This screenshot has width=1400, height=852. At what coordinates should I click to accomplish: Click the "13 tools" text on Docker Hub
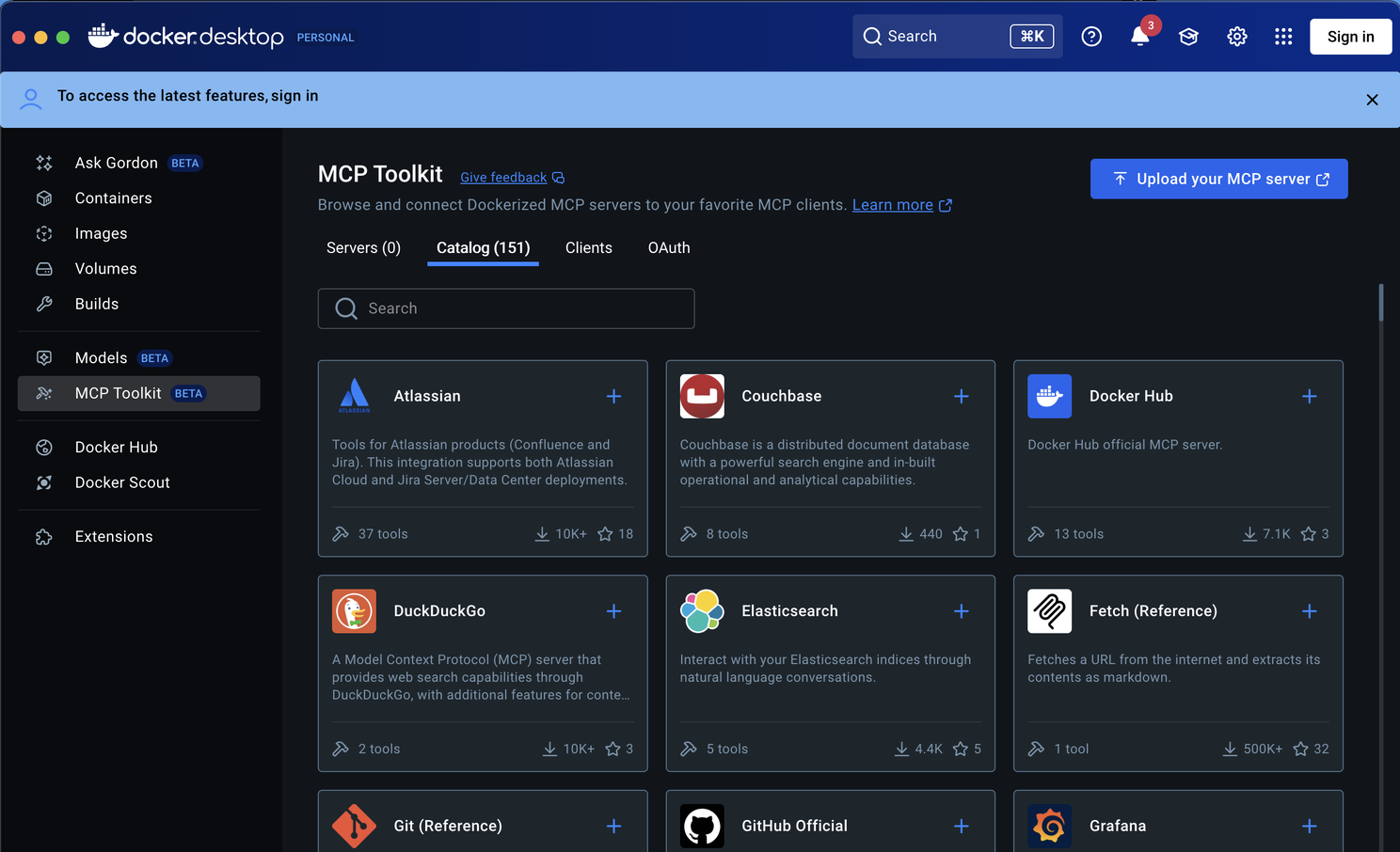[1078, 534]
